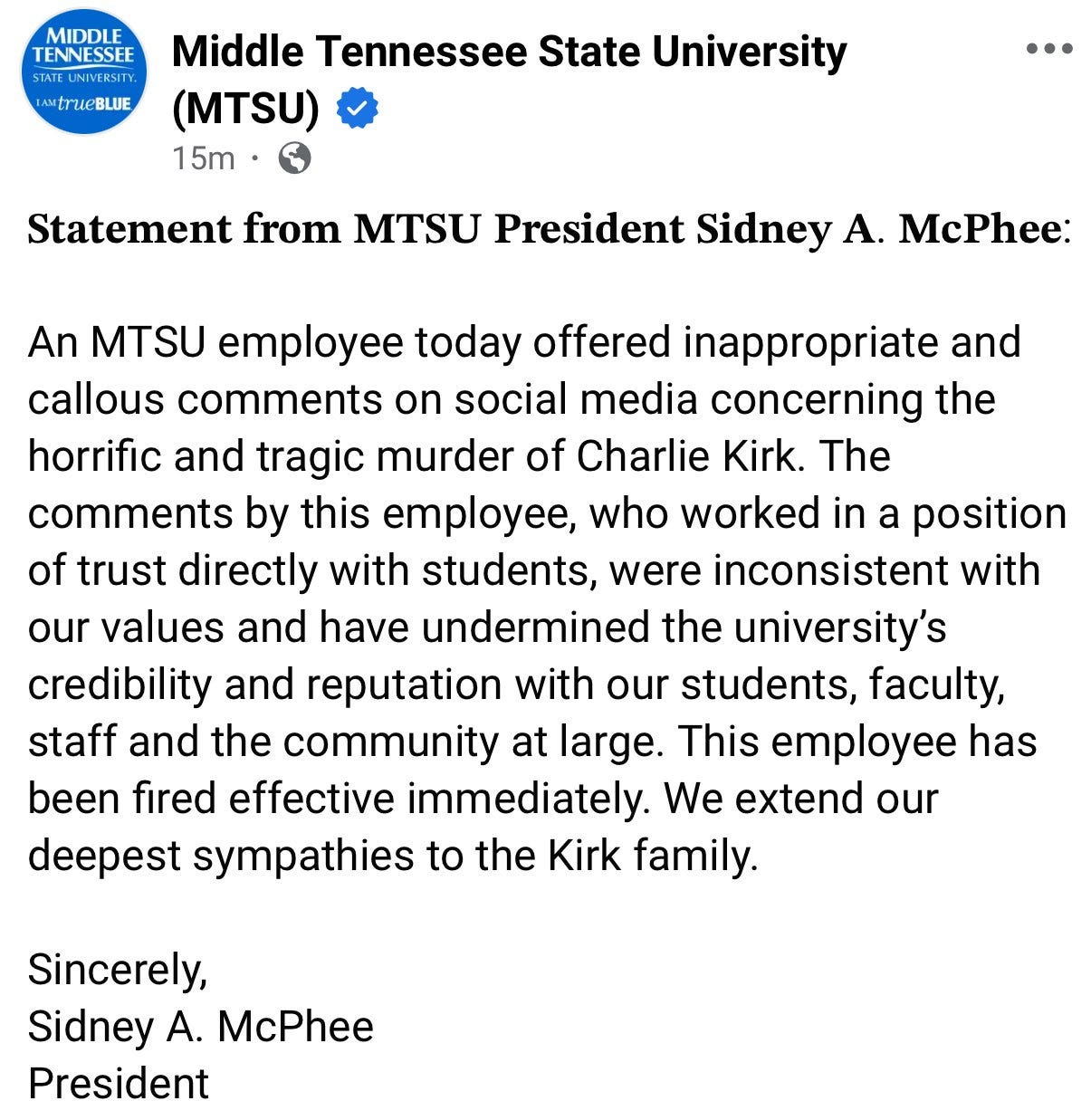This screenshot has width=1091, height=1120.
Task: Click the 'President' title at bottom
Action: click(x=119, y=1084)
